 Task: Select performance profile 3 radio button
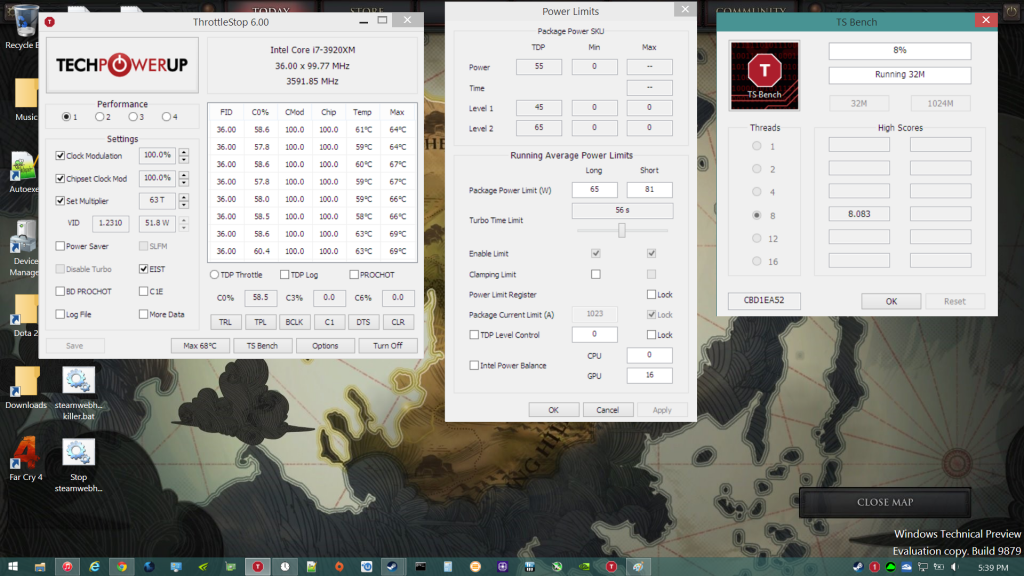pos(133,117)
